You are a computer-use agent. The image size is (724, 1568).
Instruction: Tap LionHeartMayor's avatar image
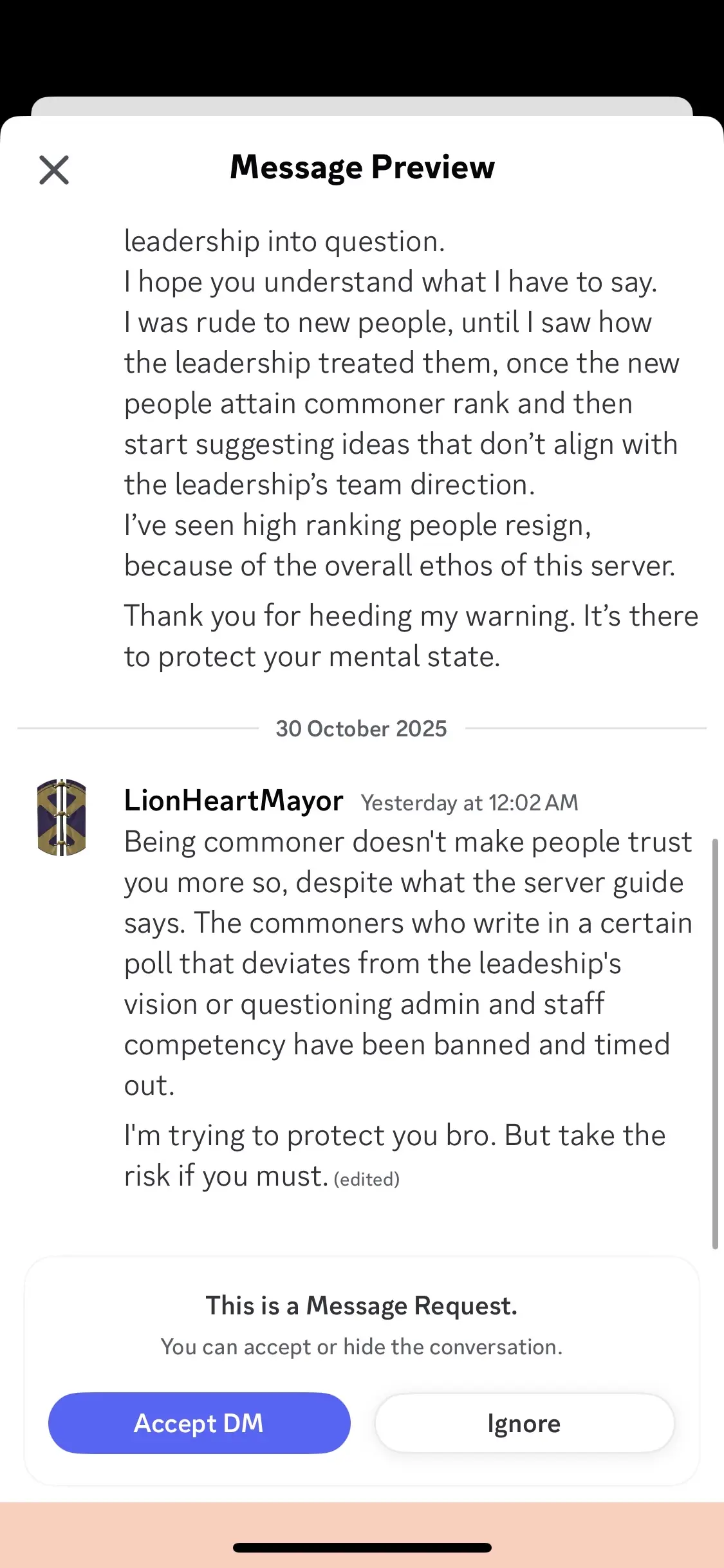click(62, 817)
